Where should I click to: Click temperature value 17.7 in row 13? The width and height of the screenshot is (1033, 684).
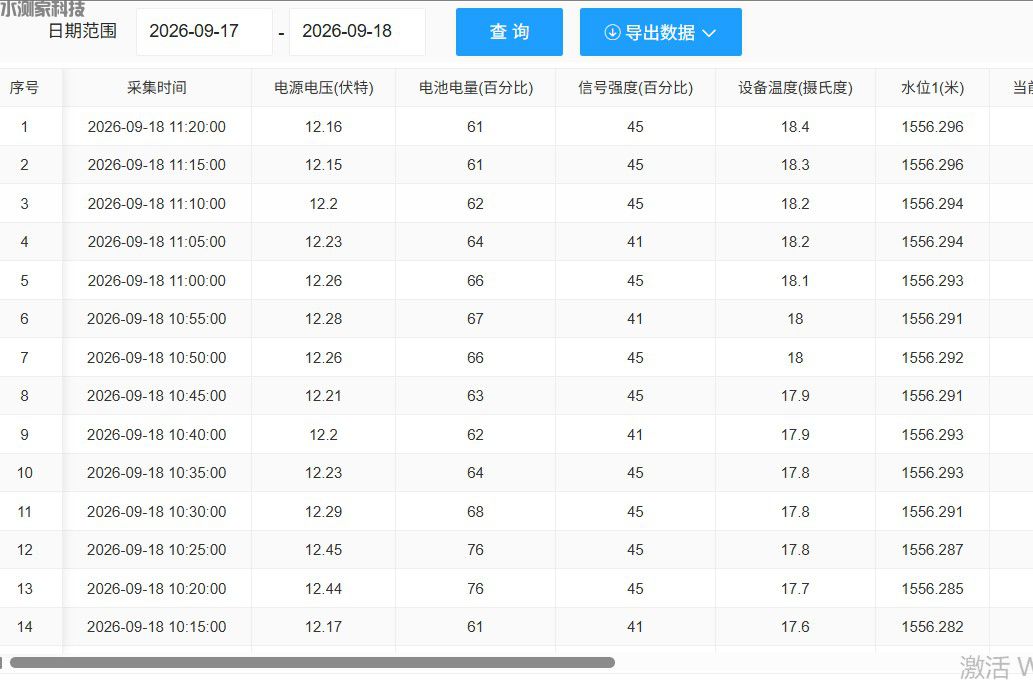[x=795, y=589]
